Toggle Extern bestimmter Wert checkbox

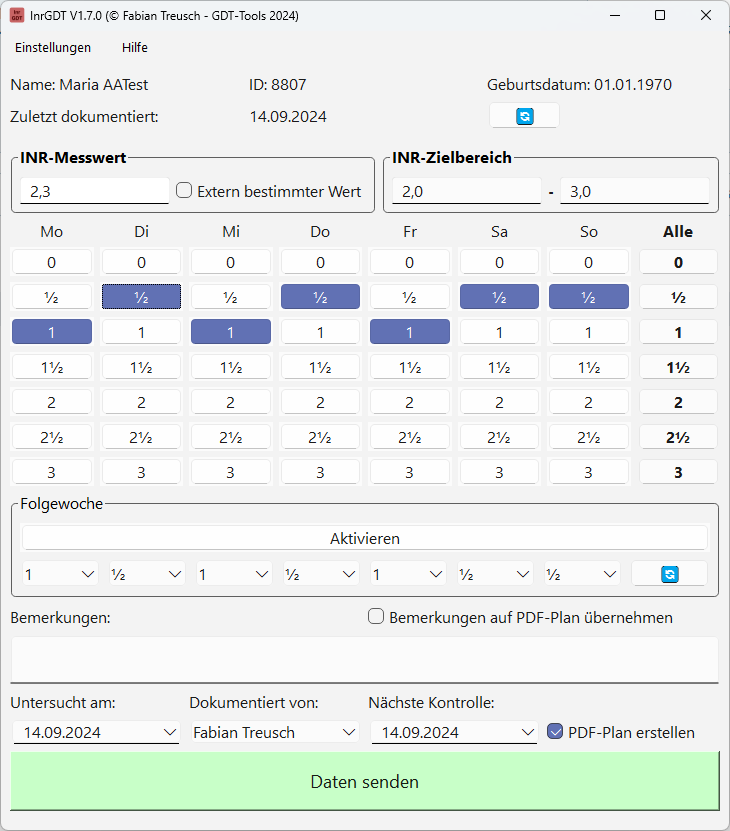coord(184,191)
